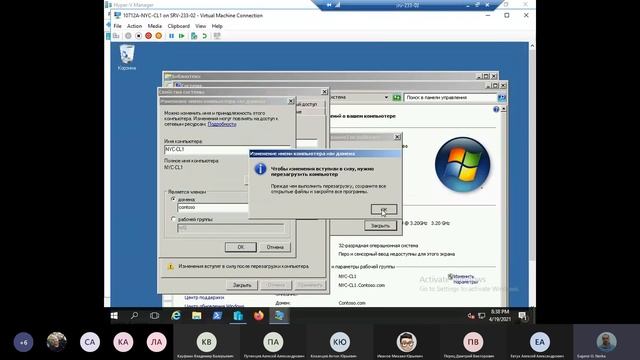
Task: Open the View menu
Action: point(200,26)
